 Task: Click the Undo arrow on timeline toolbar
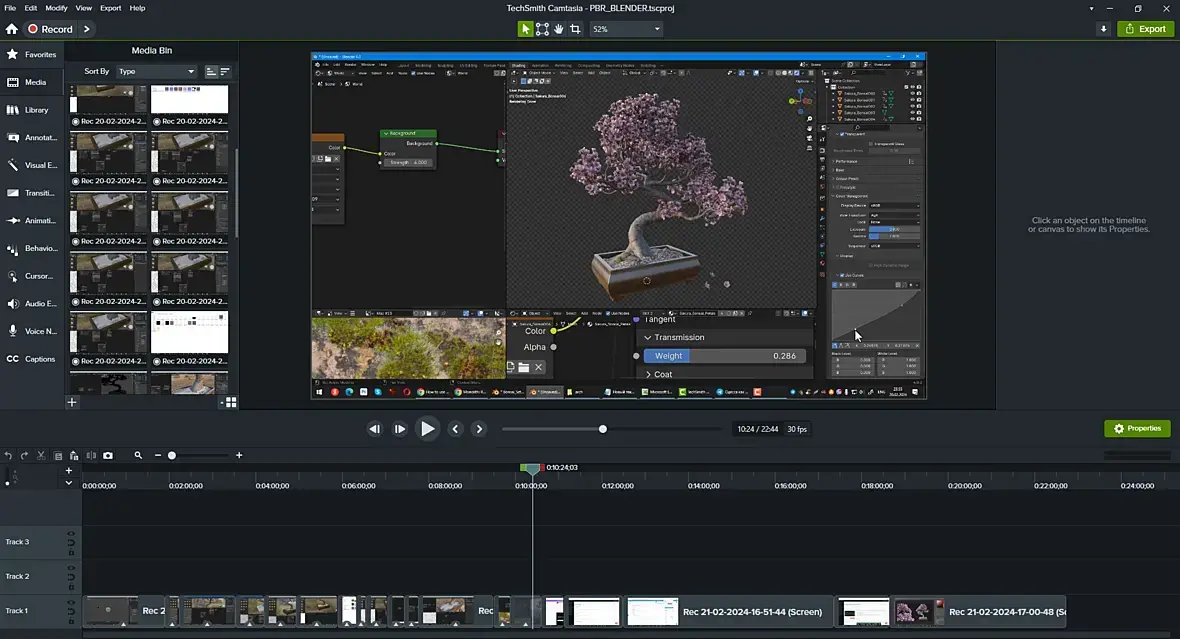[x=9, y=456]
